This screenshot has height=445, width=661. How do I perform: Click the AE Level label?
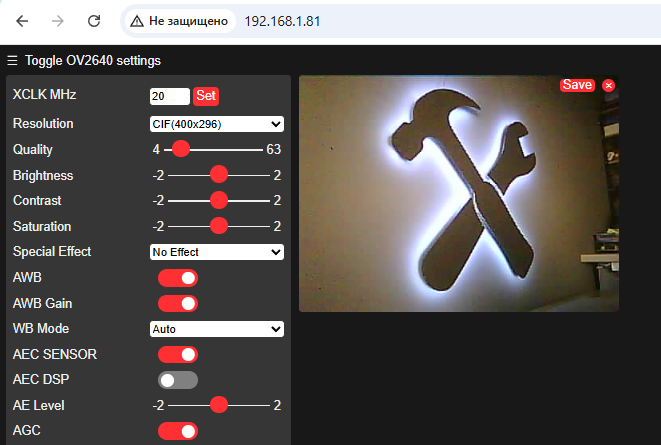38,405
